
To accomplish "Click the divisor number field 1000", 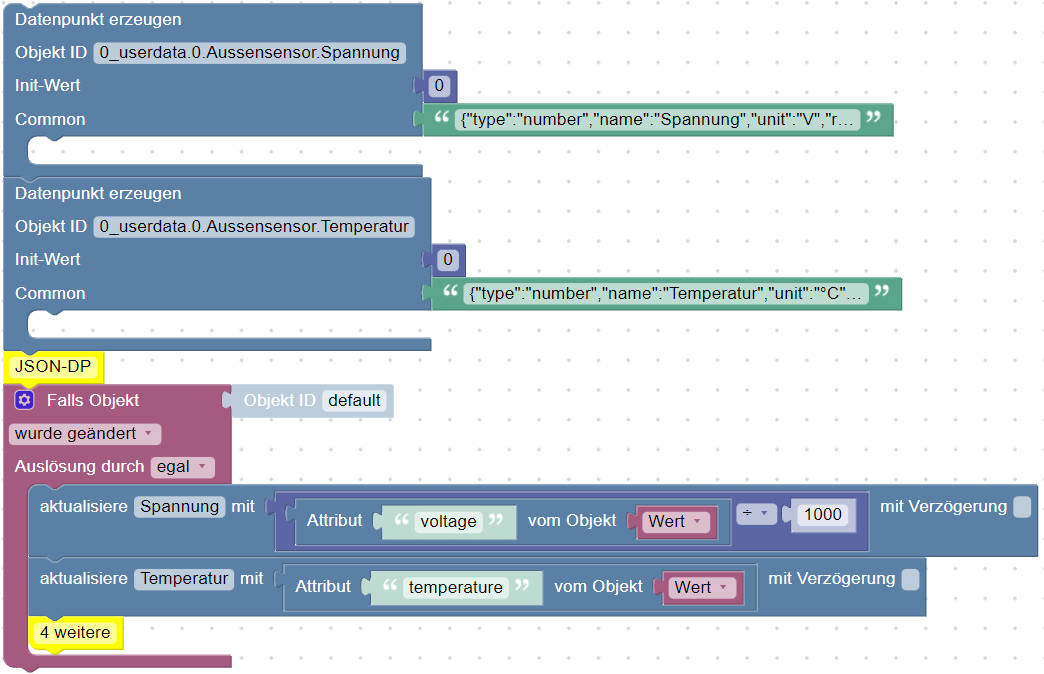I will (x=823, y=514).
